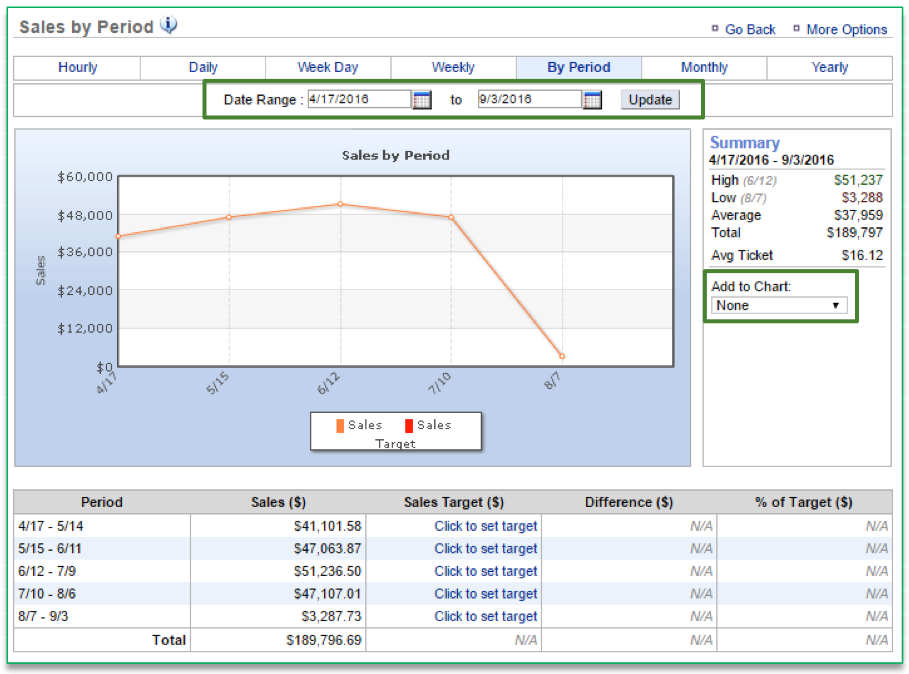This screenshot has width=909, height=674.
Task: Set target for the 4/17 - 5/14 period
Action: tap(486, 526)
